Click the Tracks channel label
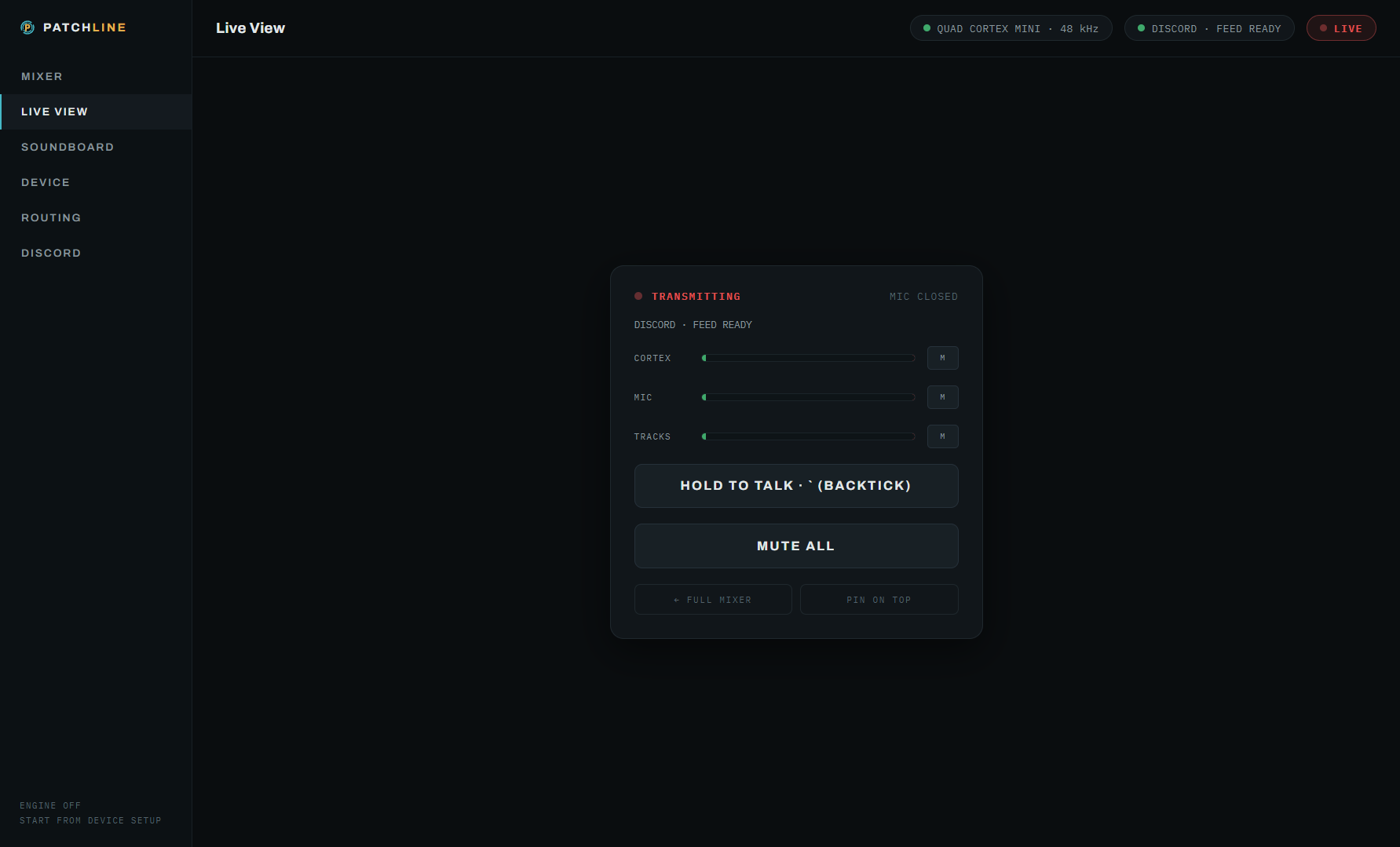The height and width of the screenshot is (847, 1400). [x=652, y=436]
